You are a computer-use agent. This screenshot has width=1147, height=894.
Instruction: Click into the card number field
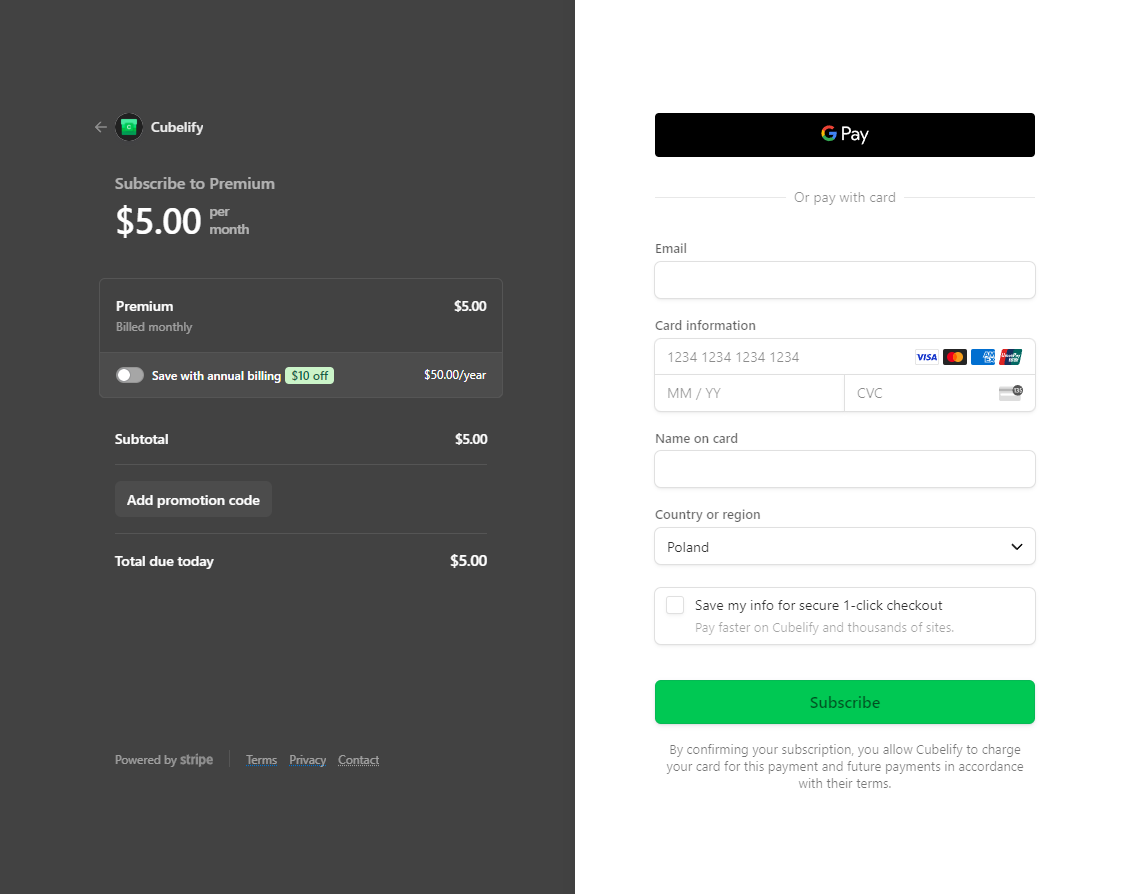pyautogui.click(x=780, y=357)
